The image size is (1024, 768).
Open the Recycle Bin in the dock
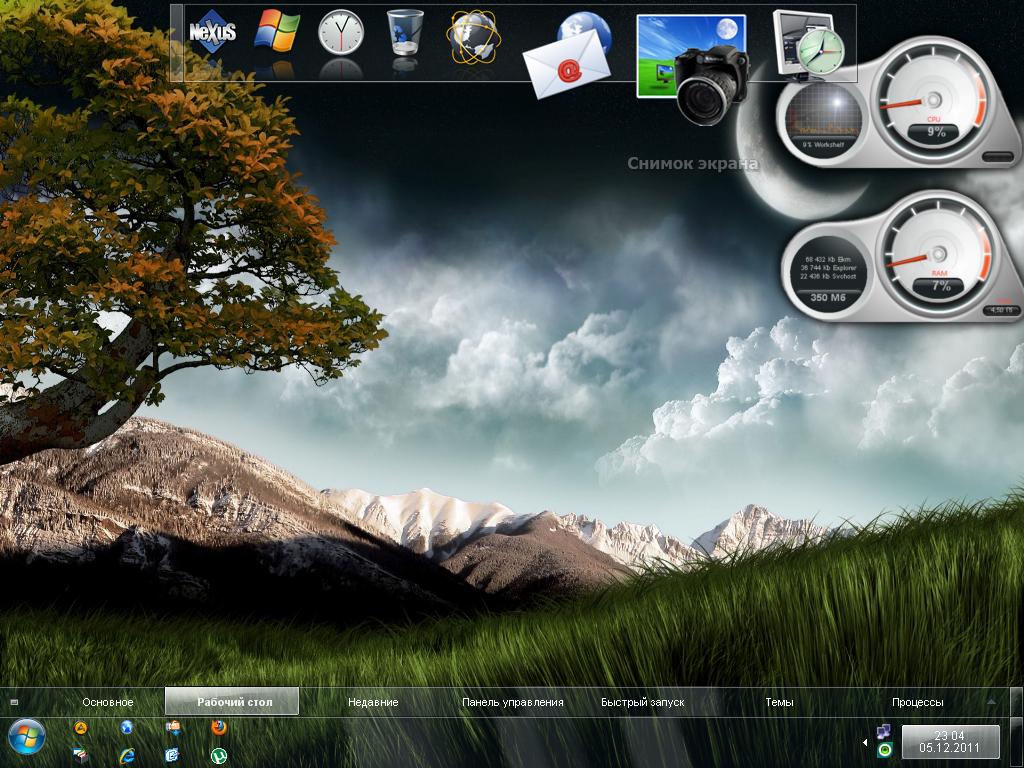coord(405,31)
